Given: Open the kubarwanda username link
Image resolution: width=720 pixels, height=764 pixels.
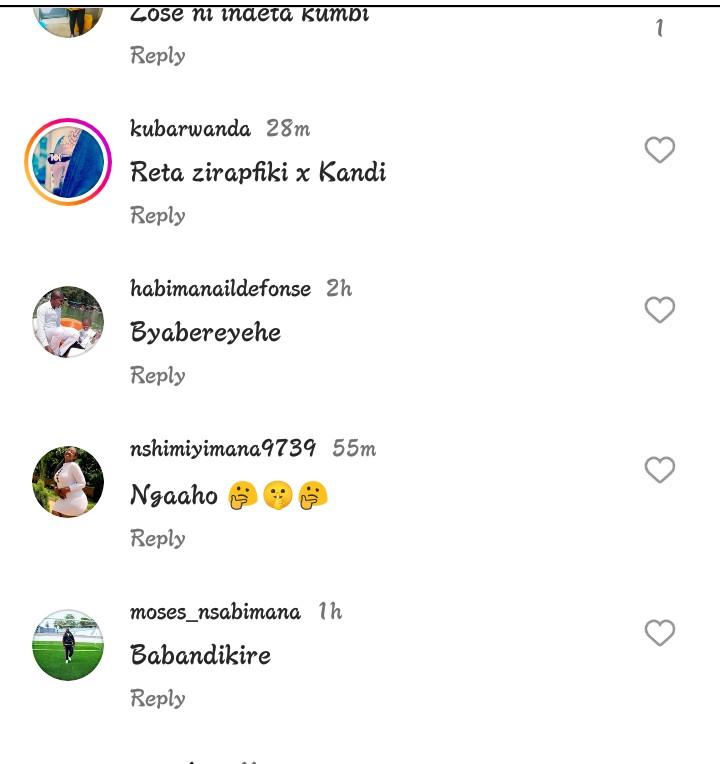Looking at the screenshot, I should (190, 129).
